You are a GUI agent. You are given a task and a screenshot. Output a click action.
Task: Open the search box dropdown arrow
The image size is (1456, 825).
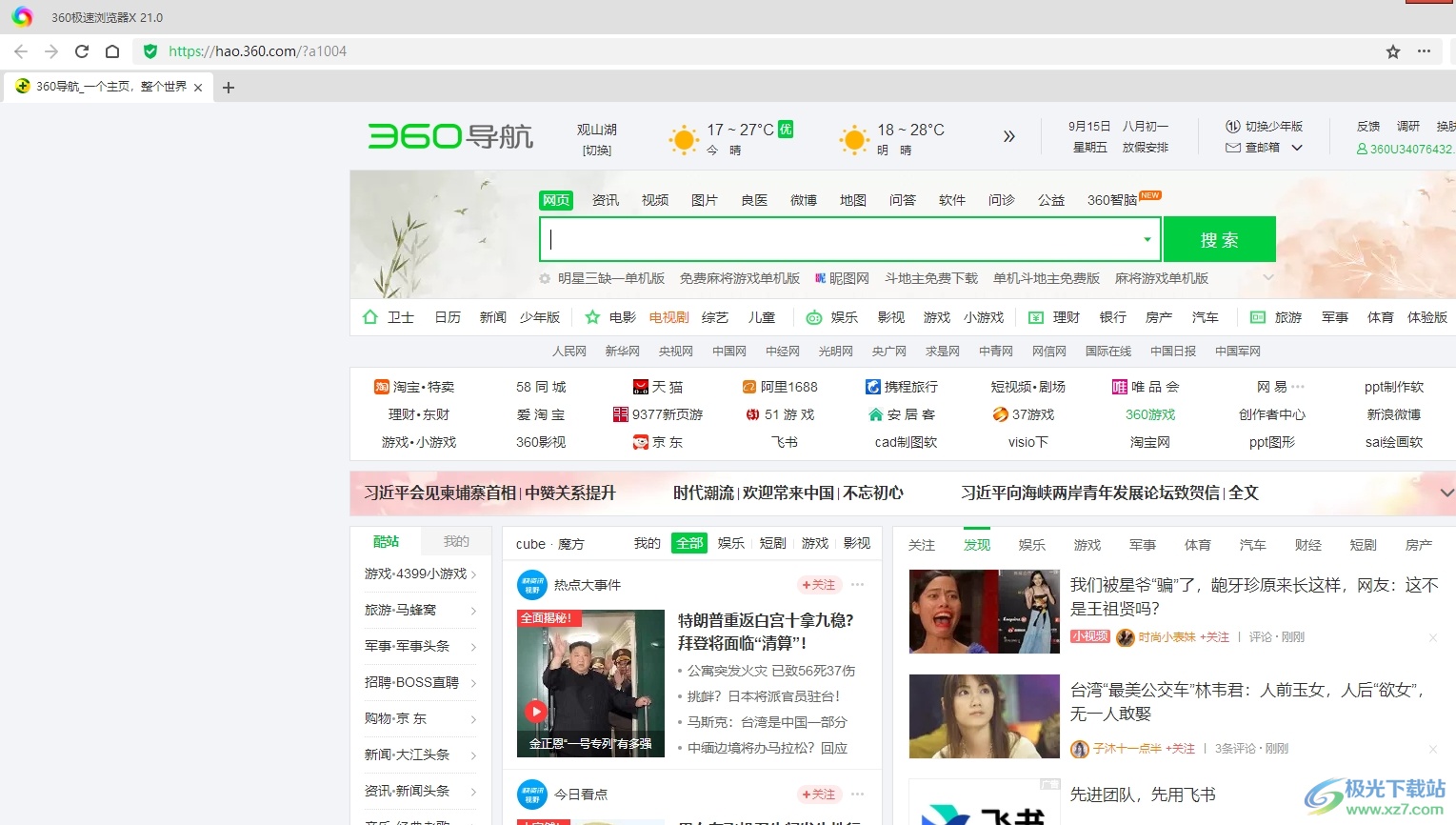1147,239
